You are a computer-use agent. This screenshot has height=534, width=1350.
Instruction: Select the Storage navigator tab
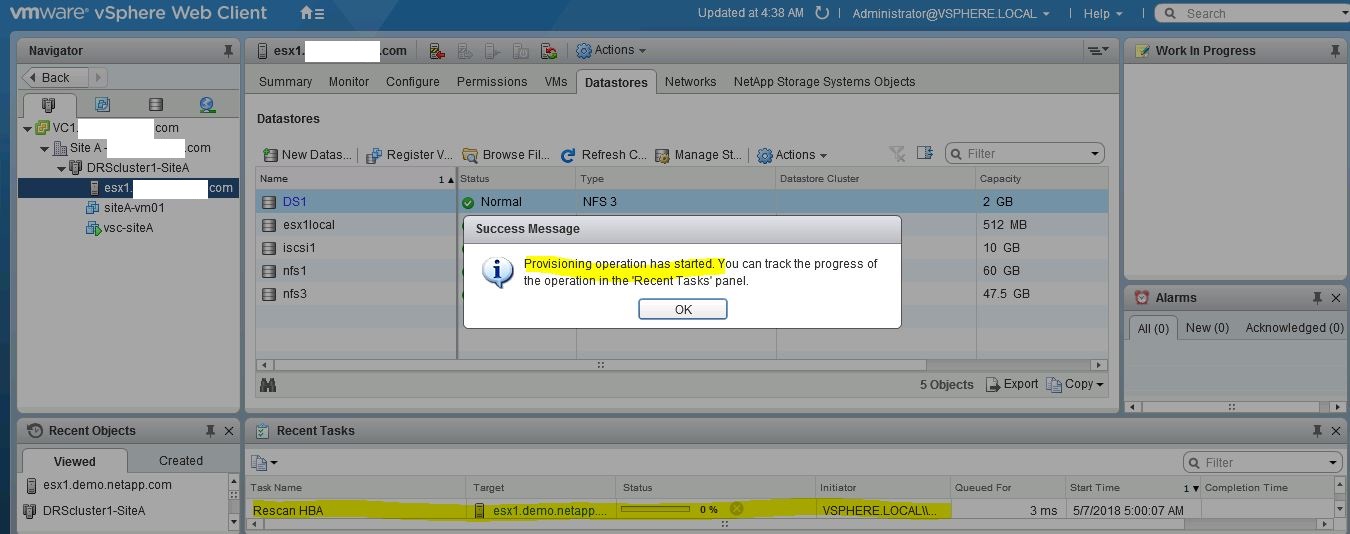click(155, 104)
